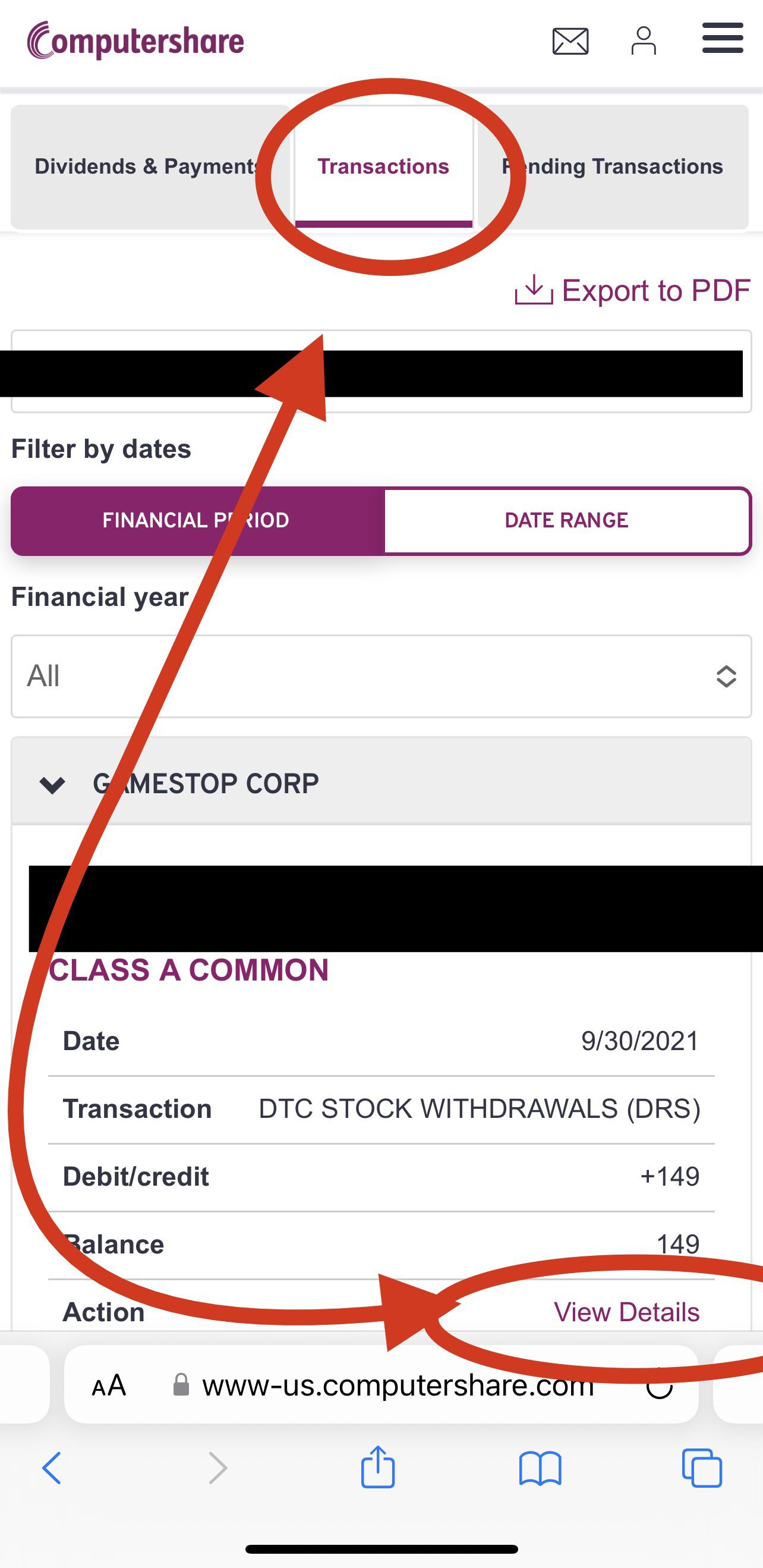Select the FINANCIAL PERIOD filter toggle

pyautogui.click(x=196, y=520)
